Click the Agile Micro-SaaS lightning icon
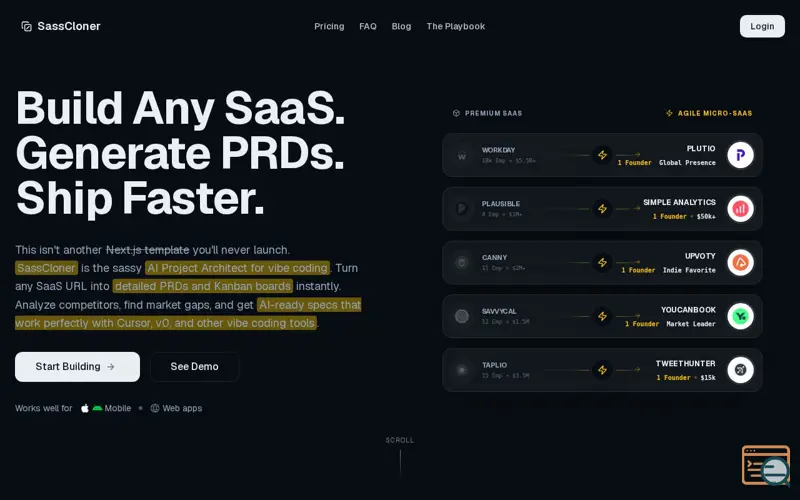This screenshot has height=500, width=800. click(669, 113)
